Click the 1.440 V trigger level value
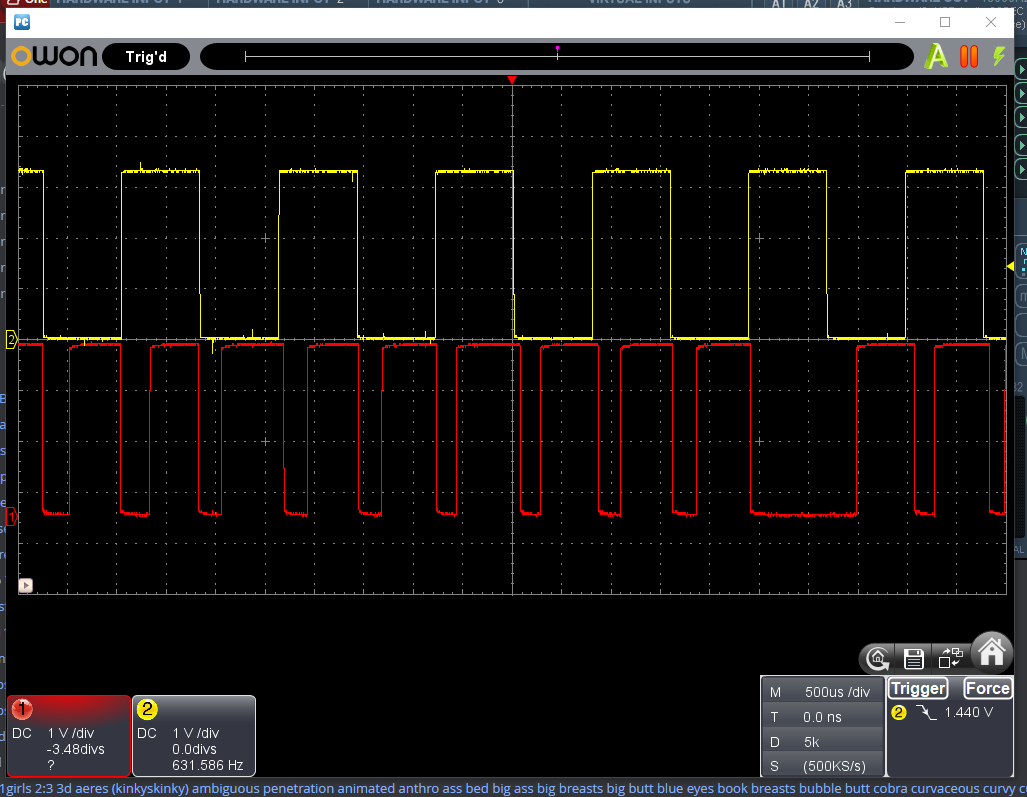The width and height of the screenshot is (1027, 797). point(969,713)
